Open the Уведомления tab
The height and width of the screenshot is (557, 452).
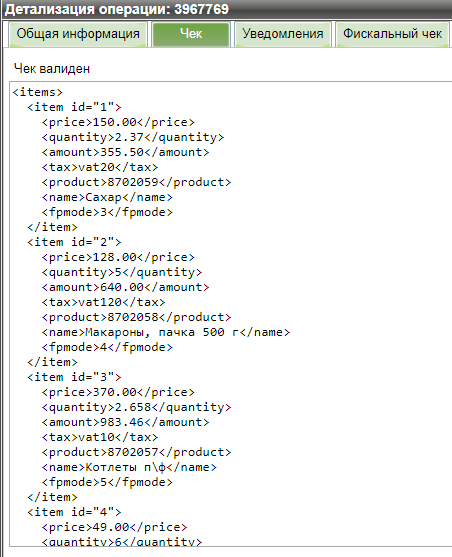[283, 34]
